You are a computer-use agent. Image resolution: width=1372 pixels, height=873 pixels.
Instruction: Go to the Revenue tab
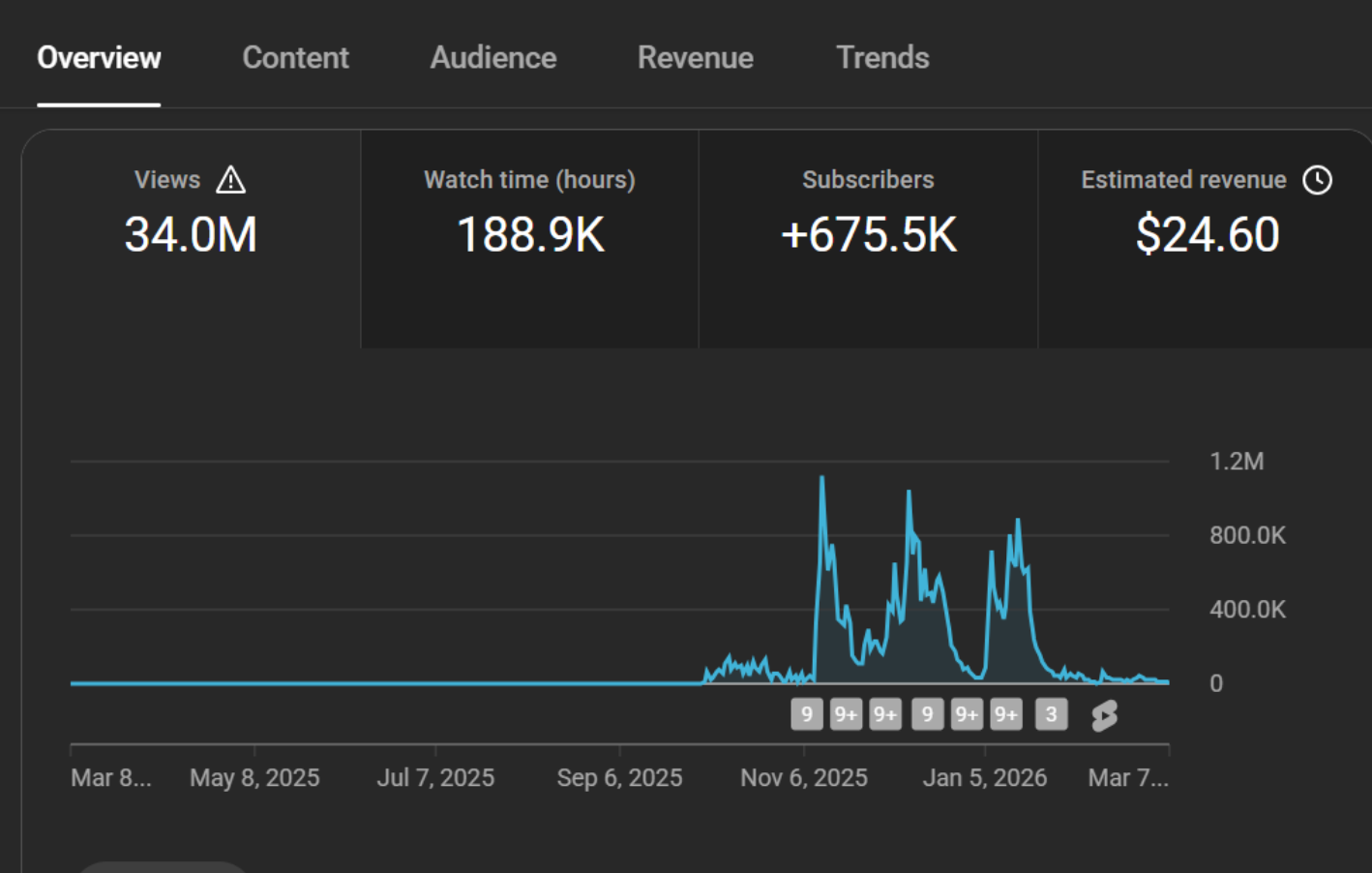coord(695,58)
